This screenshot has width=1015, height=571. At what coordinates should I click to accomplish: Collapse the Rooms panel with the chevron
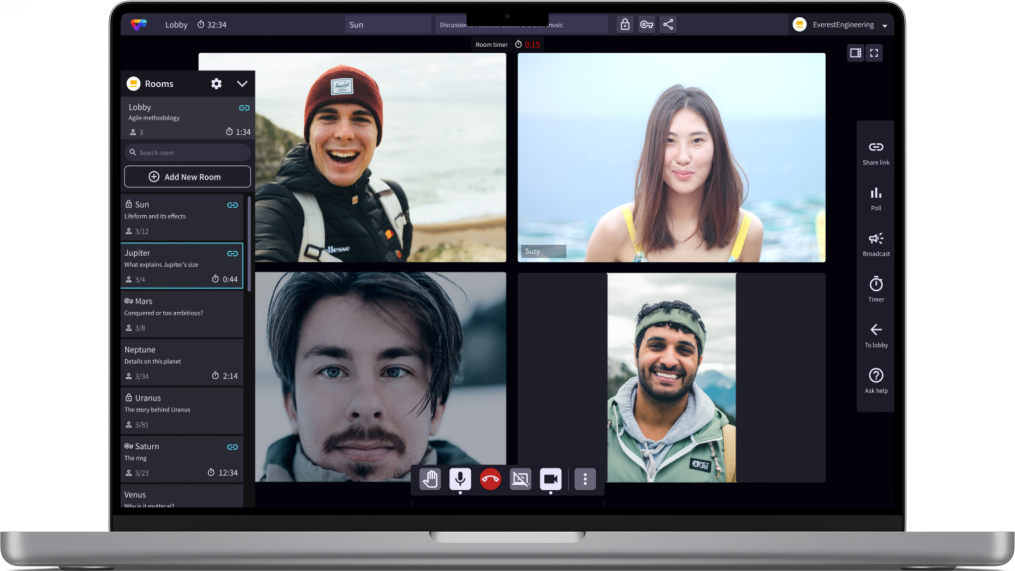click(x=242, y=84)
